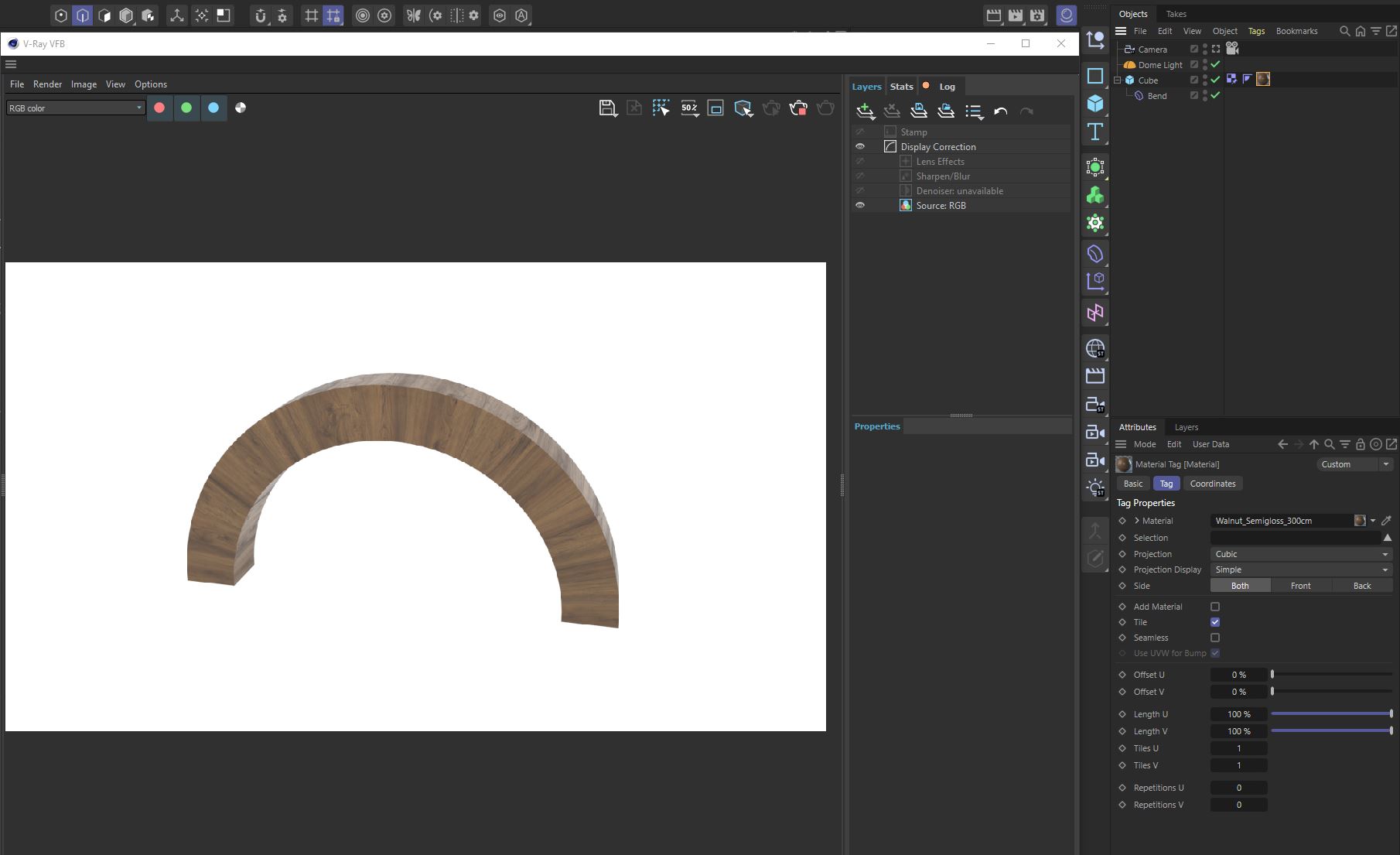Select the Cube primitive tool
The image size is (1400, 855).
click(x=1095, y=103)
